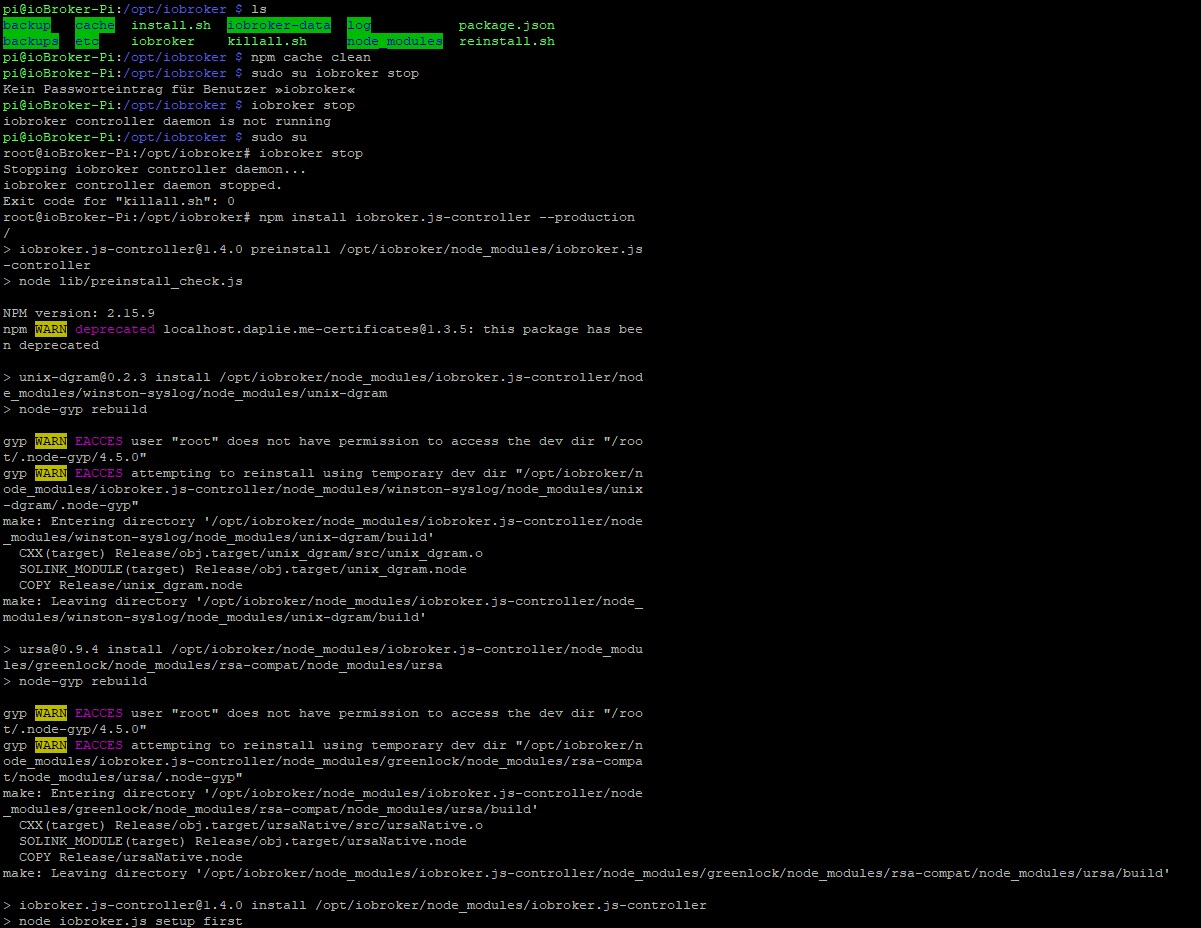Image resolution: width=1201 pixels, height=928 pixels.
Task: Click the 'backup' directory in ls output
Action: pos(27,25)
